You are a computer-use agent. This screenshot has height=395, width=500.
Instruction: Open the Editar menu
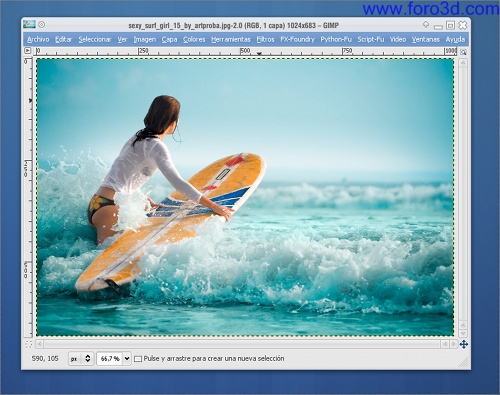(63, 39)
